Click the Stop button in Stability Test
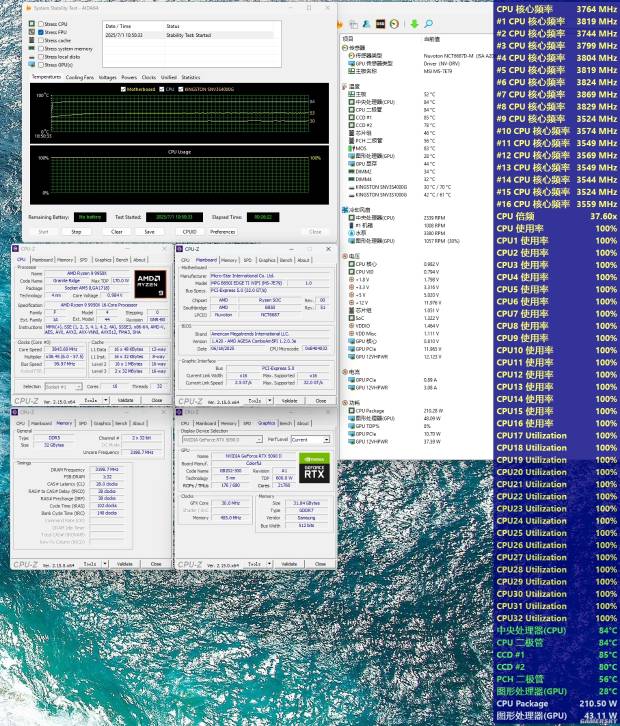Image resolution: width=620 pixels, height=726 pixels. (x=76, y=232)
